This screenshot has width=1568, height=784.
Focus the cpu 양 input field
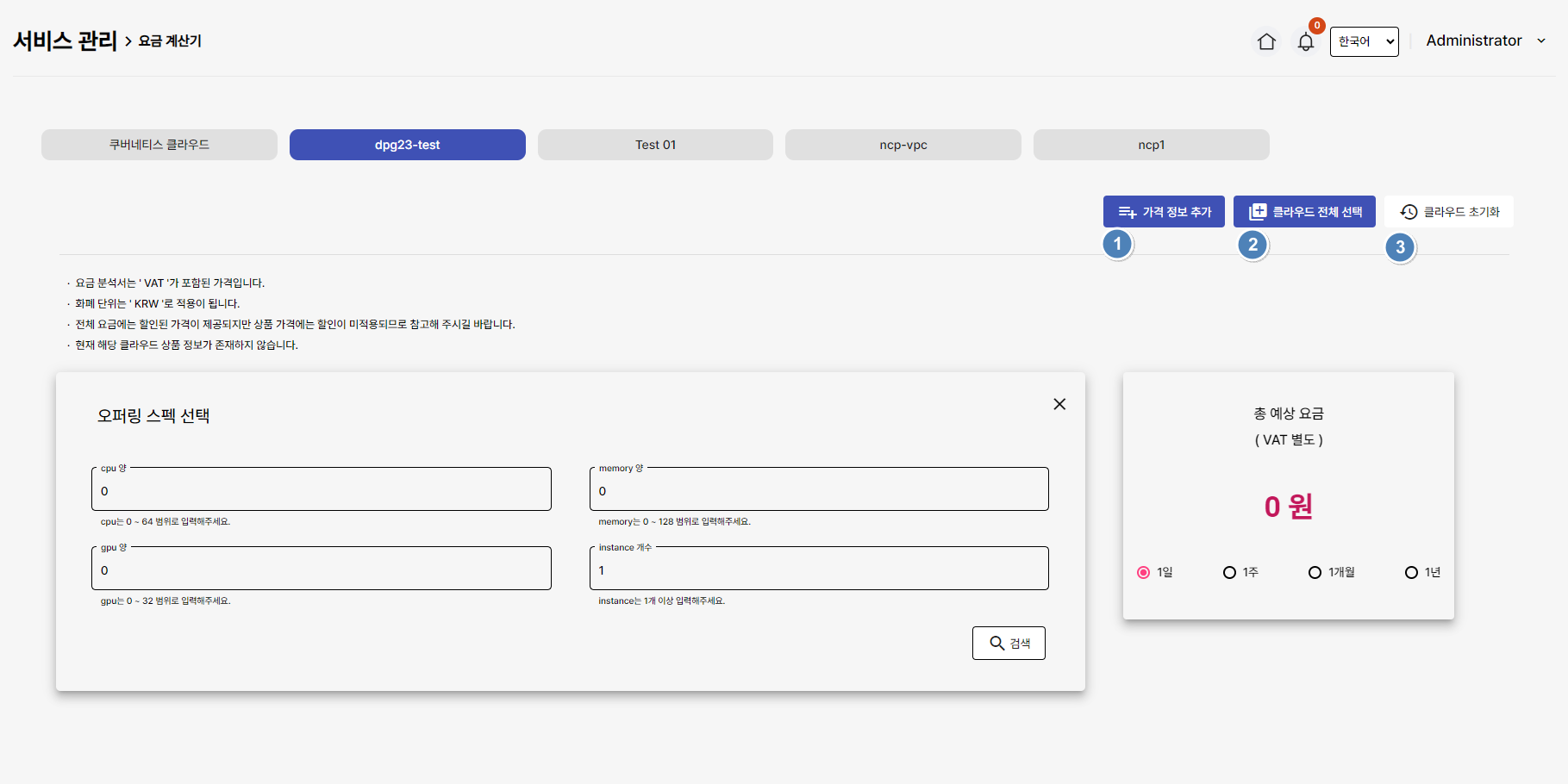[x=321, y=491]
